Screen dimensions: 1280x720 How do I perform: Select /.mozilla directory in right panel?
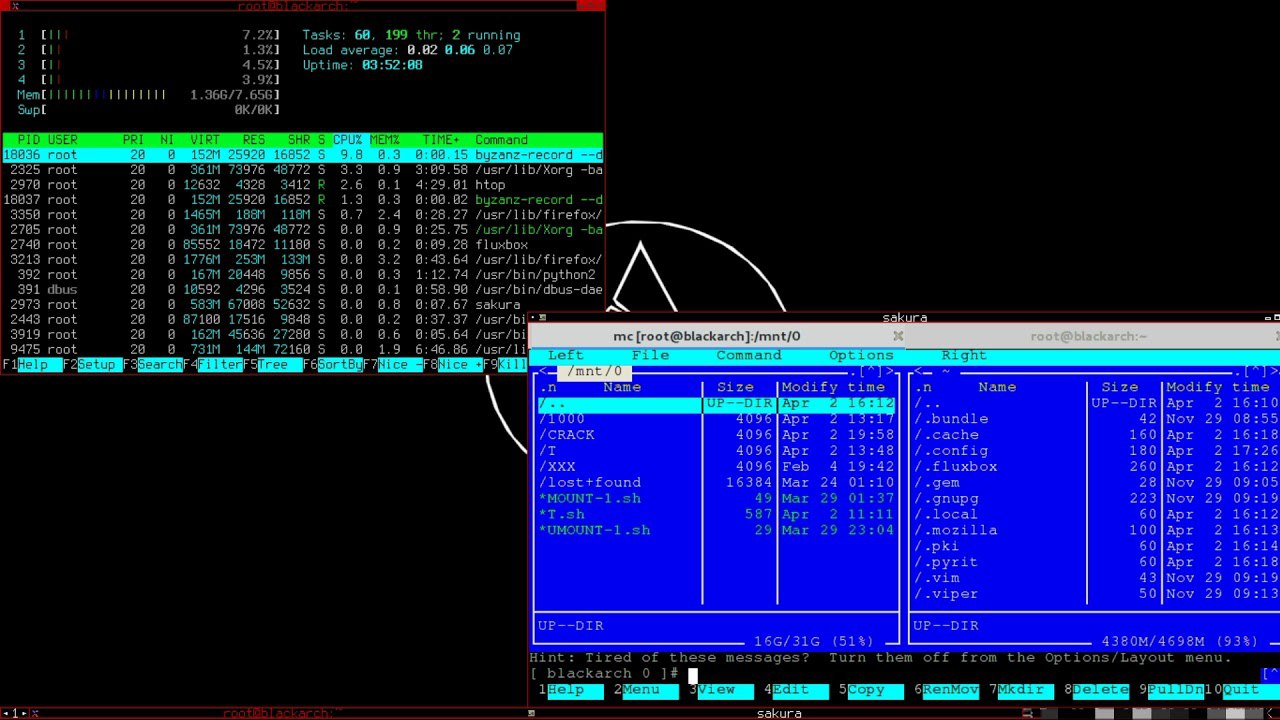(x=1096, y=530)
